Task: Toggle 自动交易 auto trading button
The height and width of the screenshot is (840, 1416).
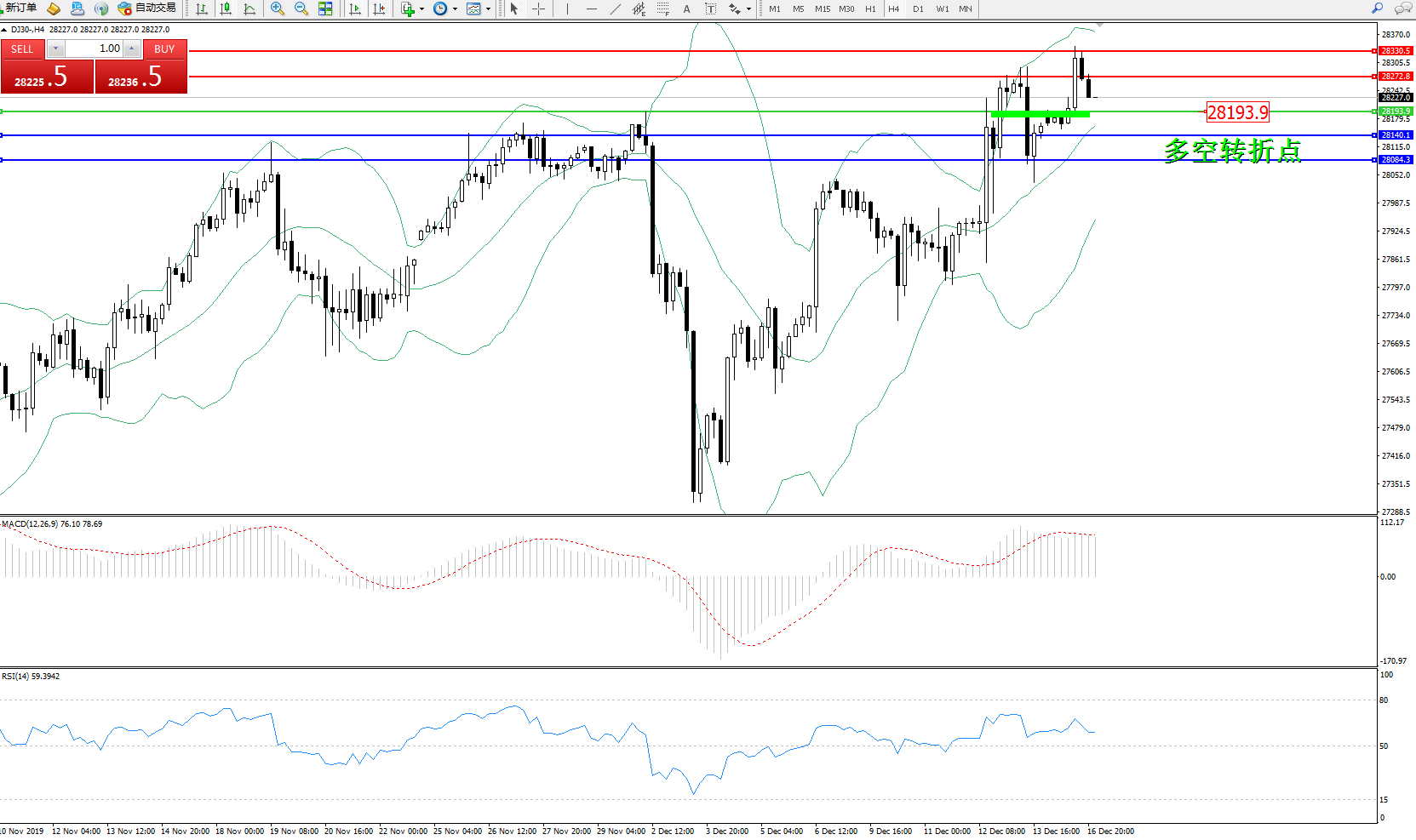Action: [147, 9]
